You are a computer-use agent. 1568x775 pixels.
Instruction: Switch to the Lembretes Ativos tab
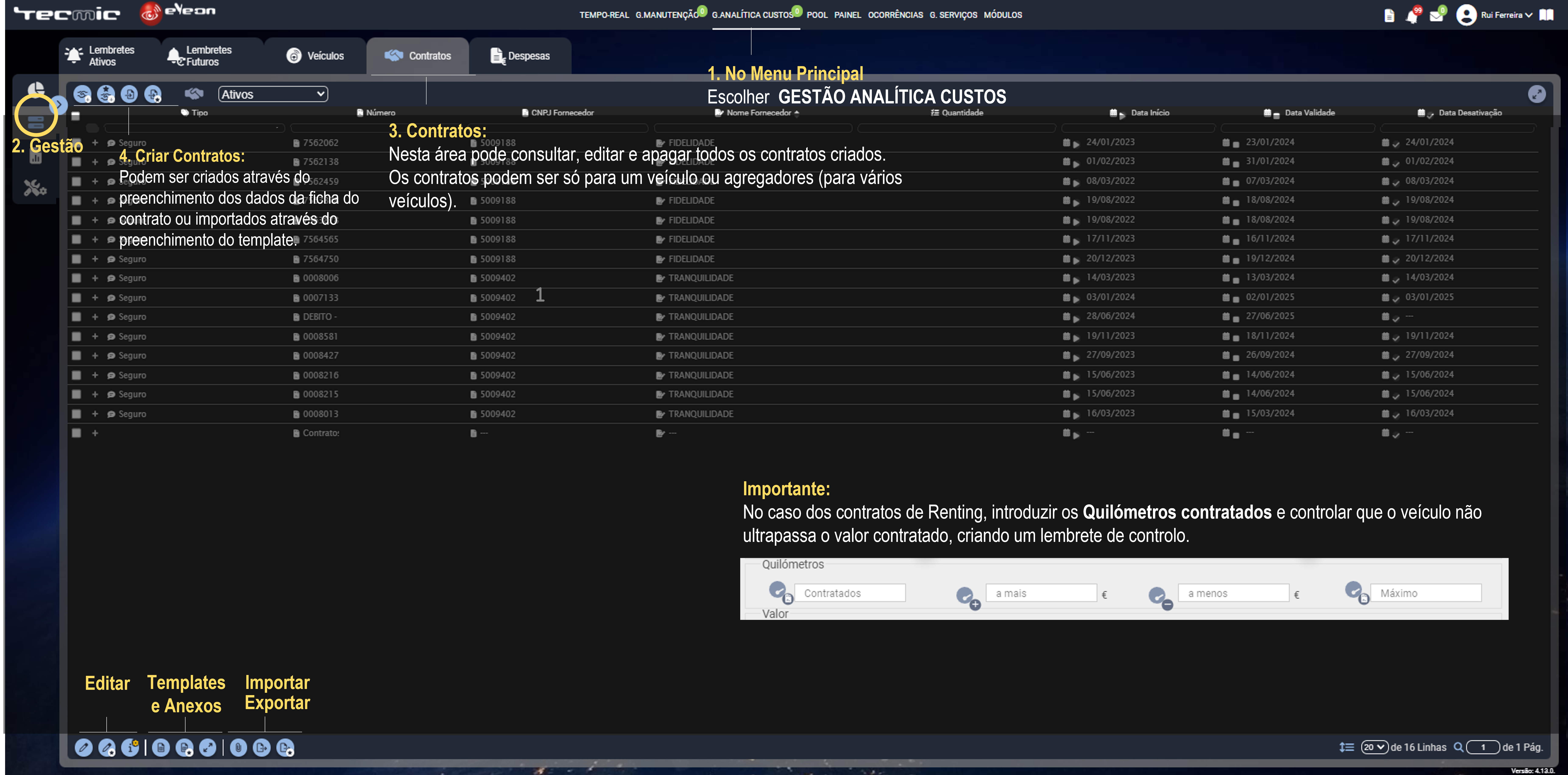tap(110, 56)
